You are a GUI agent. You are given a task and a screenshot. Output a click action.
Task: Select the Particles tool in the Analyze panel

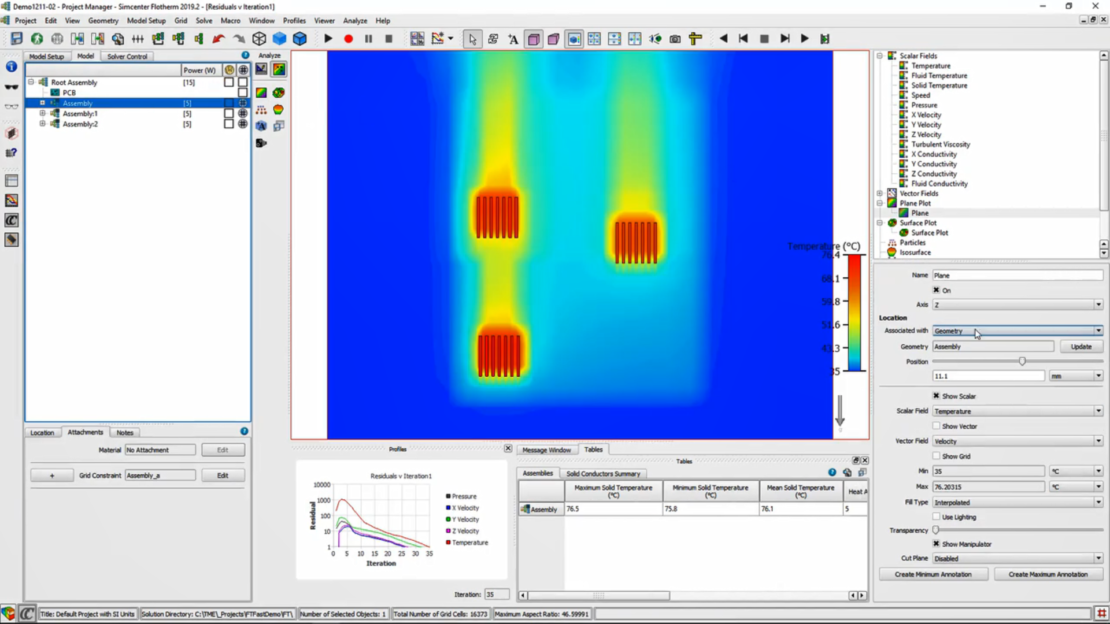point(261,109)
